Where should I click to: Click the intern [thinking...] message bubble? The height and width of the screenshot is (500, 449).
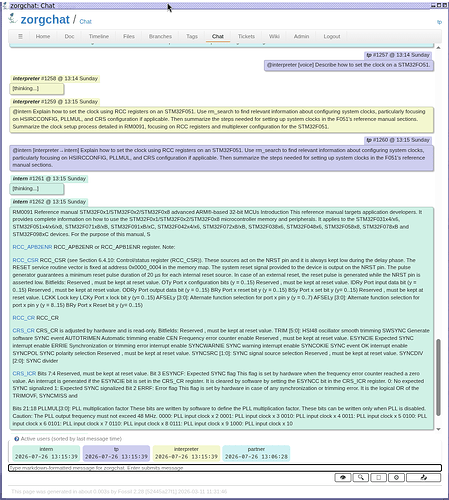37,189
